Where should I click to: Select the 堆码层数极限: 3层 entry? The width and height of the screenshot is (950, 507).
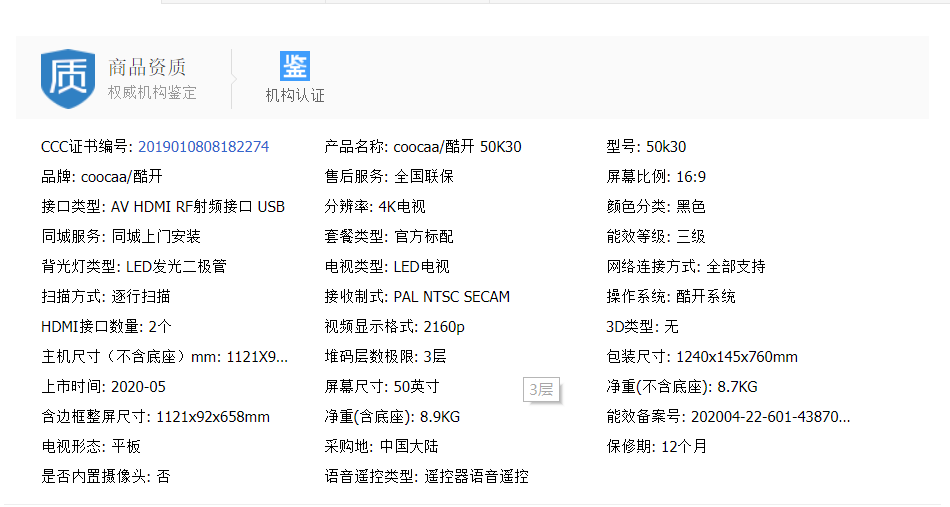coord(385,357)
